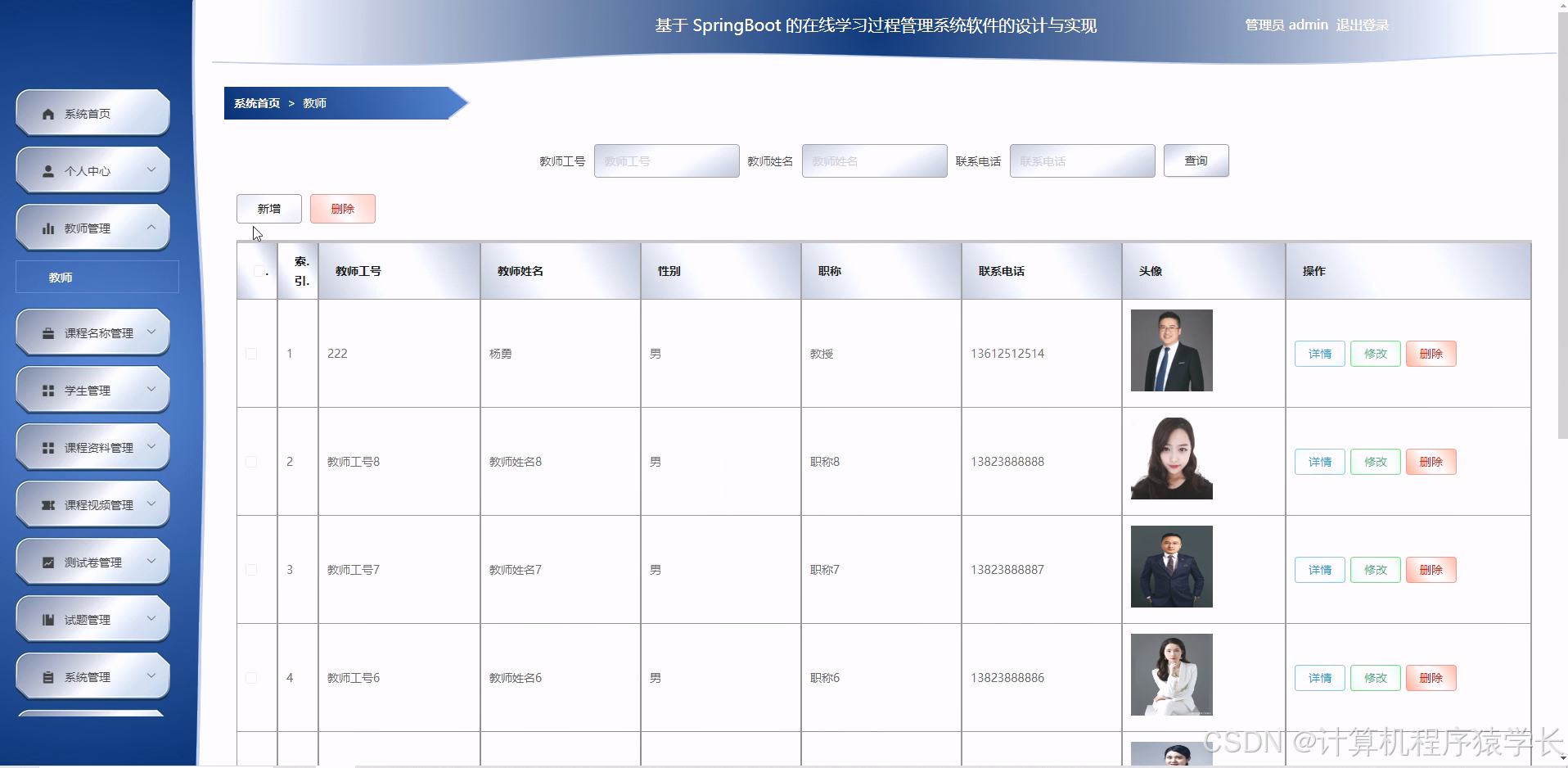Image resolution: width=1568 pixels, height=768 pixels.
Task: Click 删除 for 教师姓名8
Action: tap(1431, 462)
